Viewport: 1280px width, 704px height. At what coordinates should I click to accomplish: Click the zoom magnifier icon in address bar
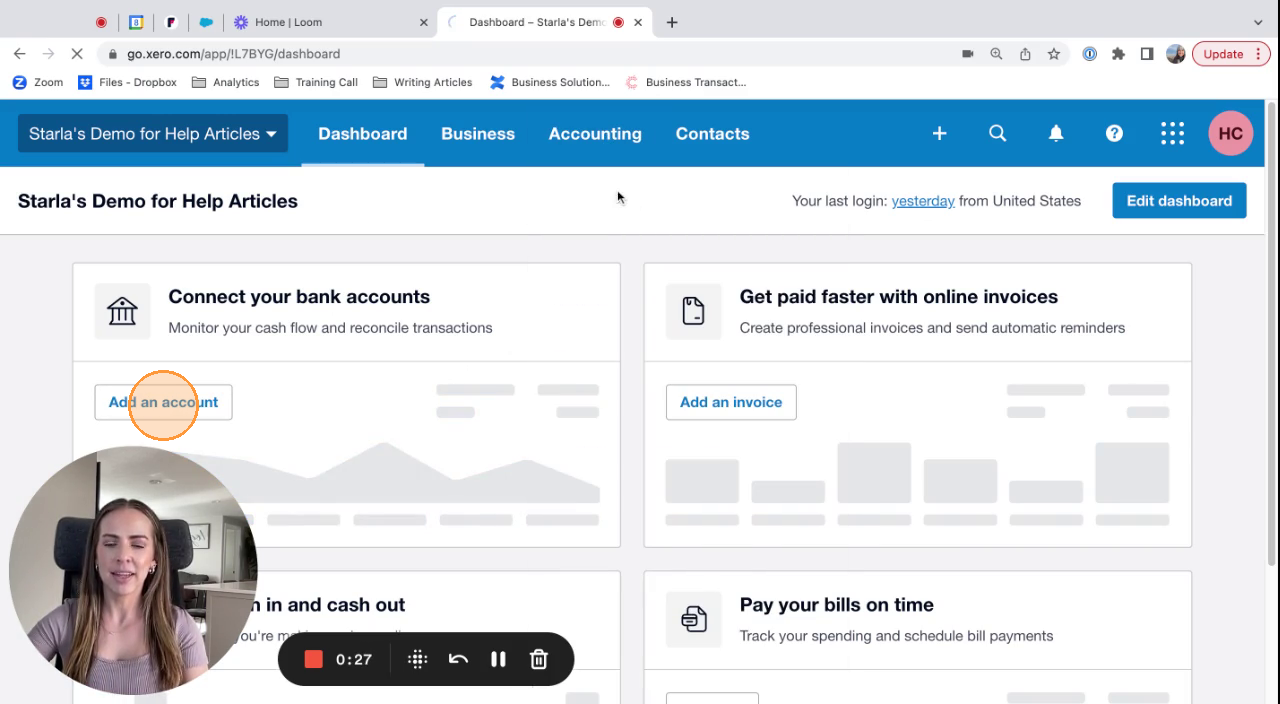[996, 54]
